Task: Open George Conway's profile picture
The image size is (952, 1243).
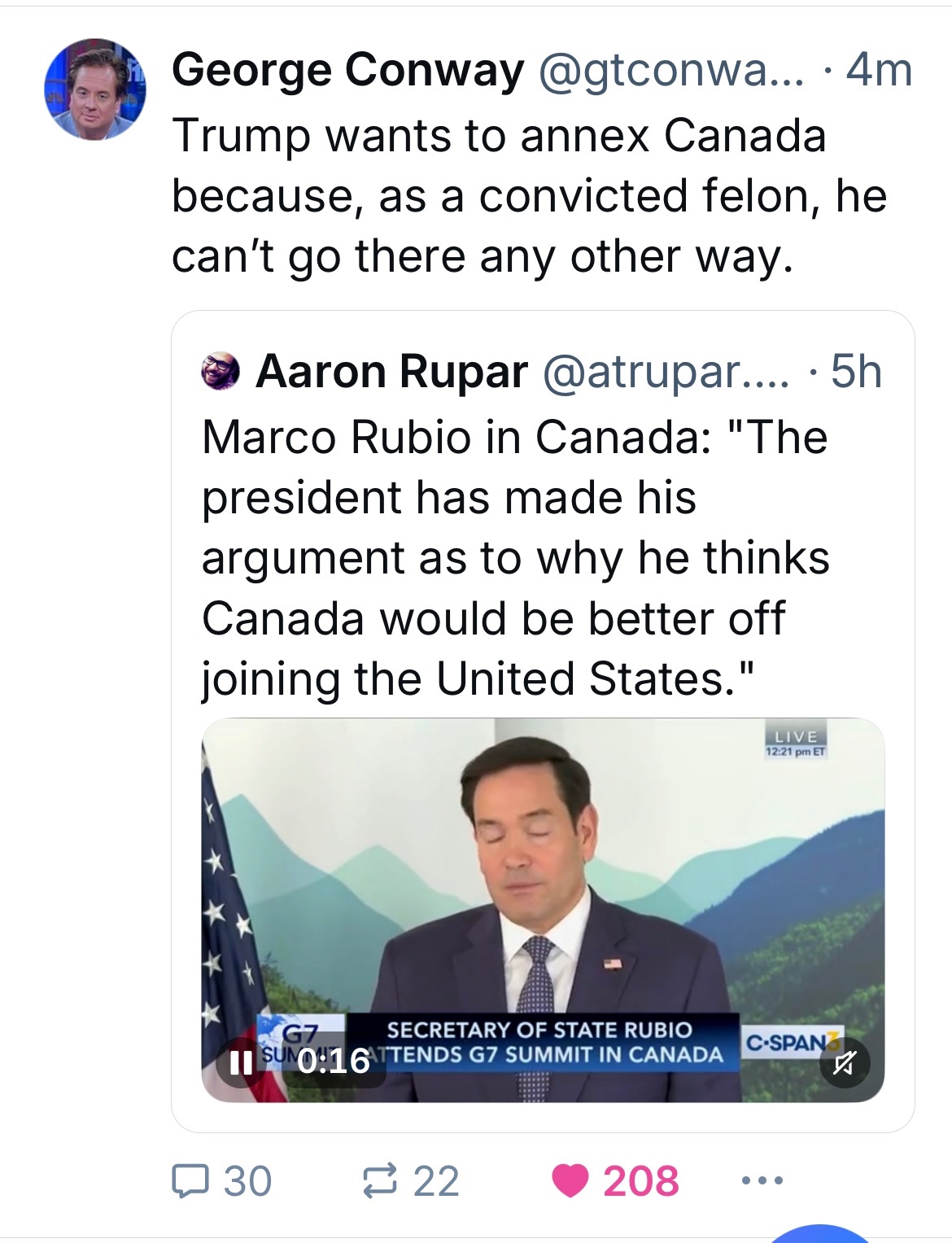Action: (95, 89)
